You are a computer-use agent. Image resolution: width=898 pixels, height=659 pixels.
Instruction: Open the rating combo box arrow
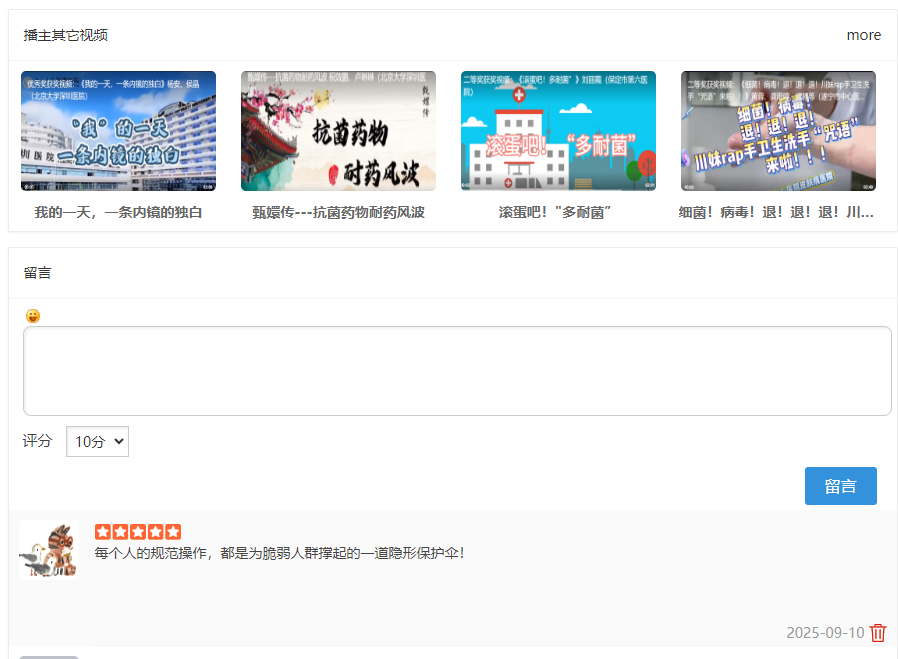click(117, 441)
